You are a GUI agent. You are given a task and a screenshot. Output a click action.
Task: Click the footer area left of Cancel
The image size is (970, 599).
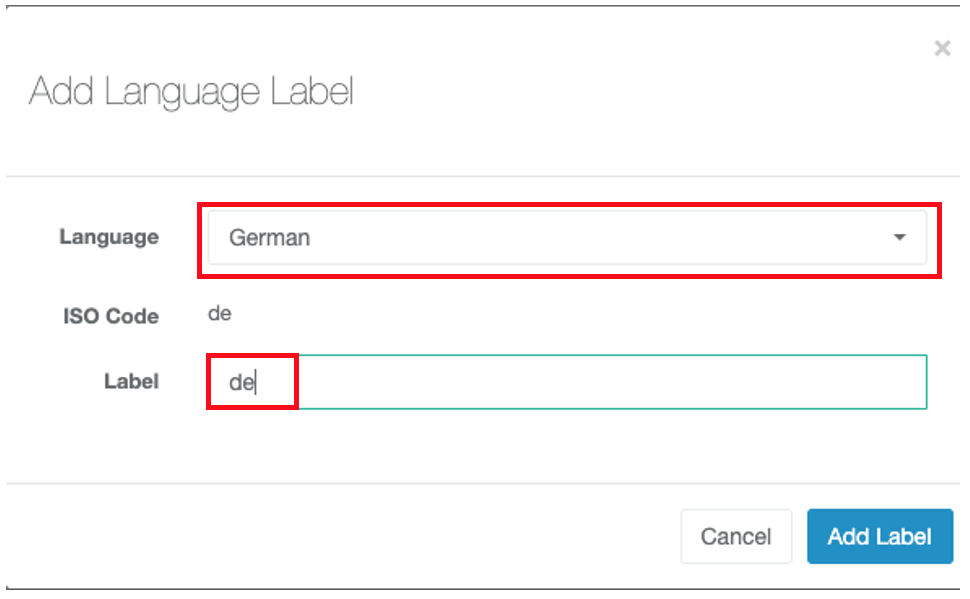[x=340, y=536]
